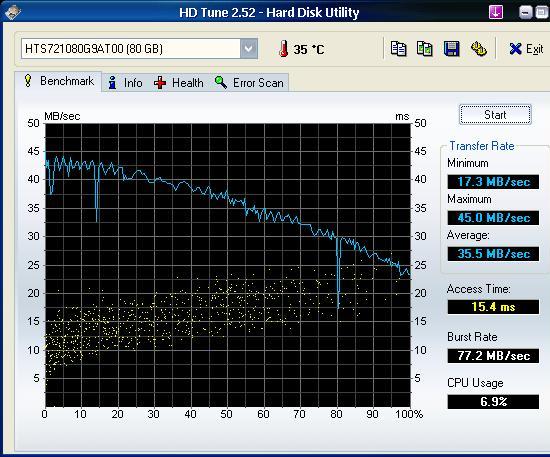
Task: Click the Access Time label
Action: (478, 289)
